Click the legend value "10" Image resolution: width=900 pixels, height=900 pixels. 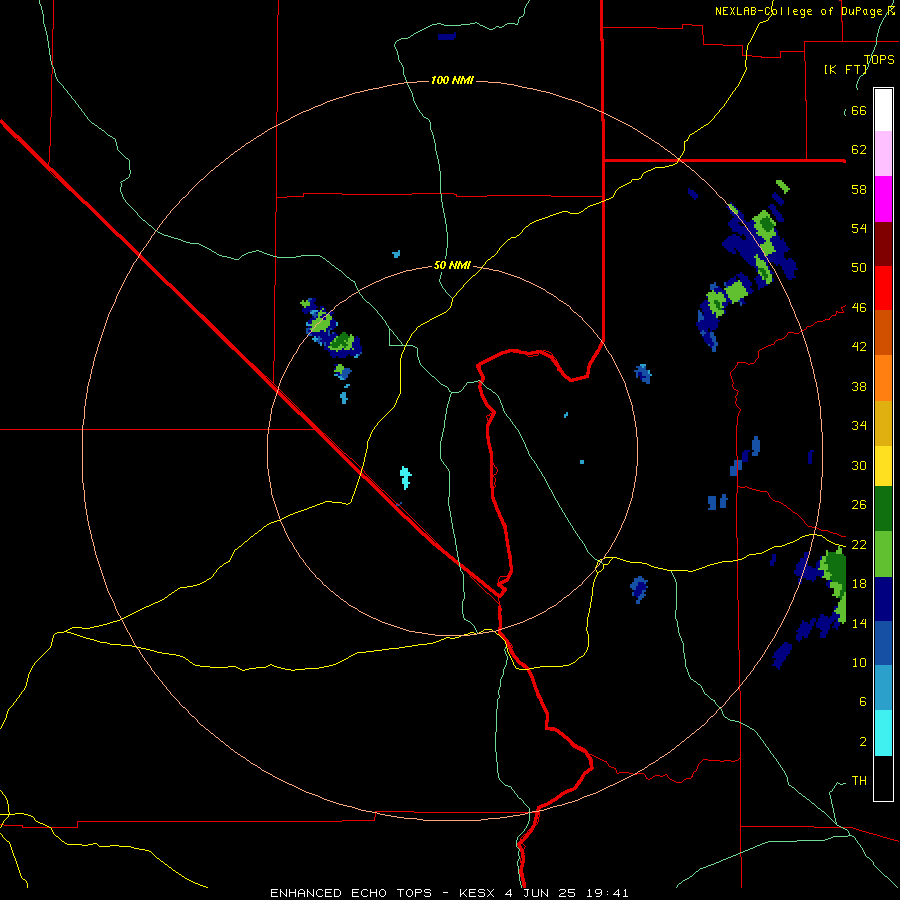click(859, 662)
